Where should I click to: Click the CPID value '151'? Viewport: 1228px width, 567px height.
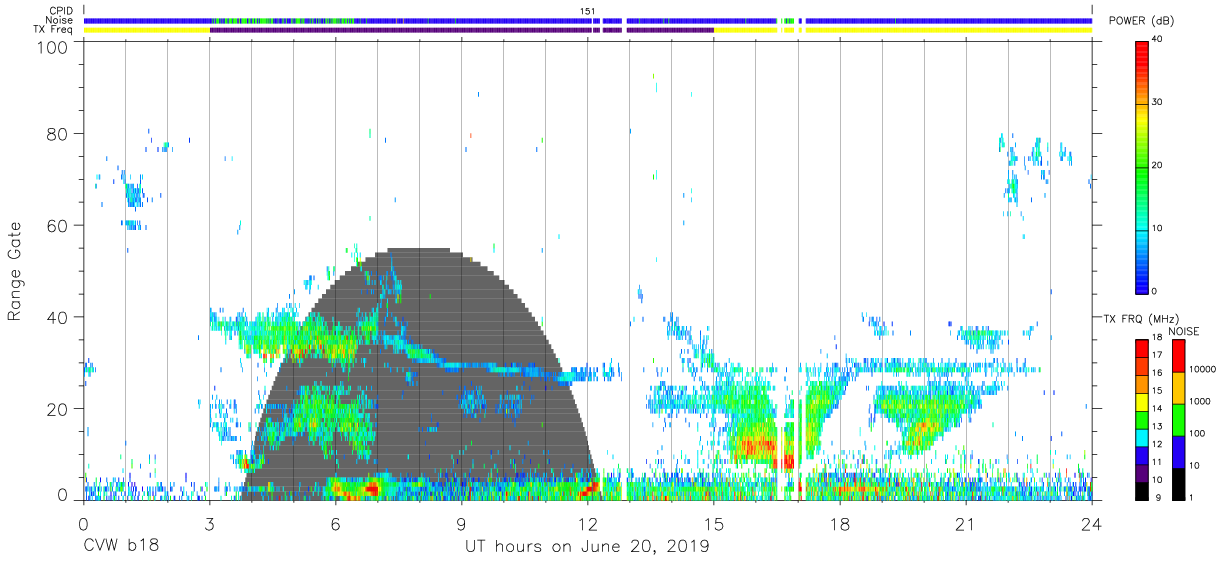588,11
